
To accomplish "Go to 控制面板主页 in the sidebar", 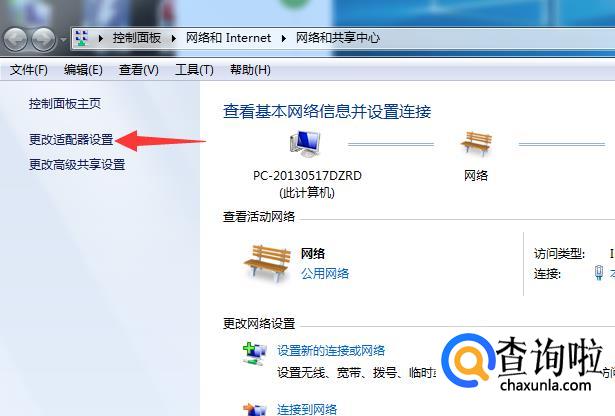I will 65,104.
